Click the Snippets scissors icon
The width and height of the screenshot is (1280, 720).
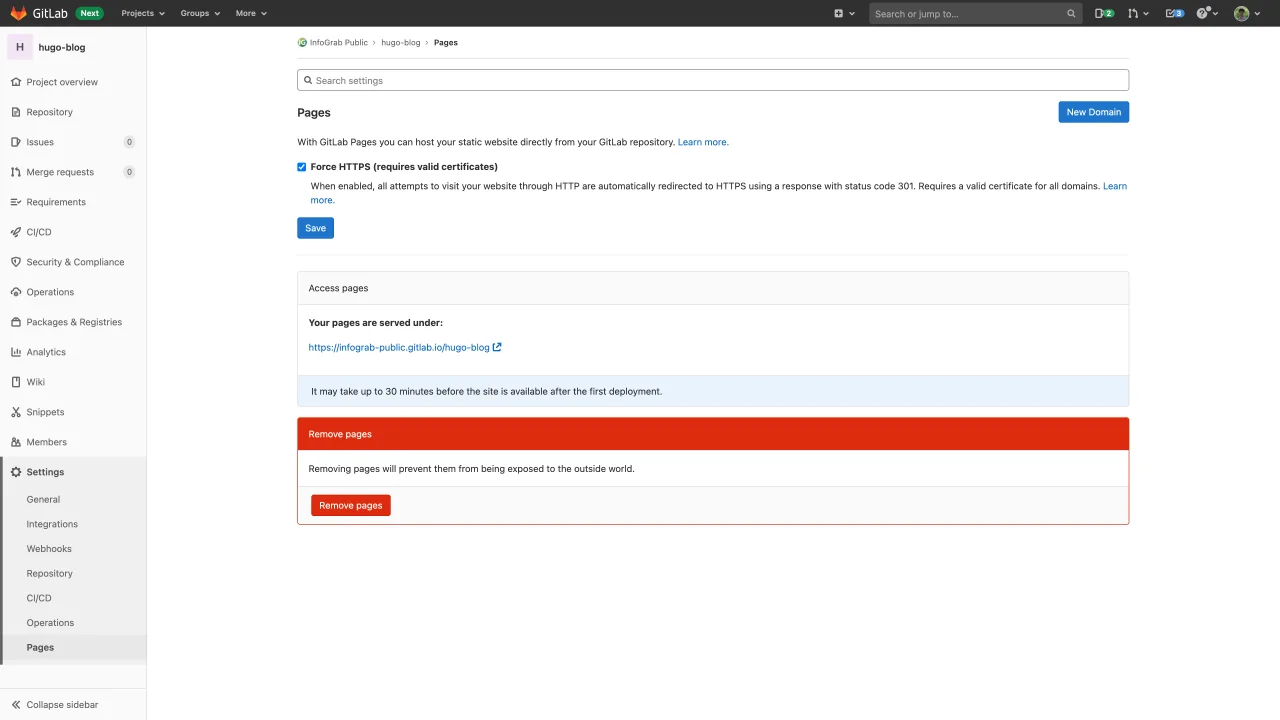point(16,412)
